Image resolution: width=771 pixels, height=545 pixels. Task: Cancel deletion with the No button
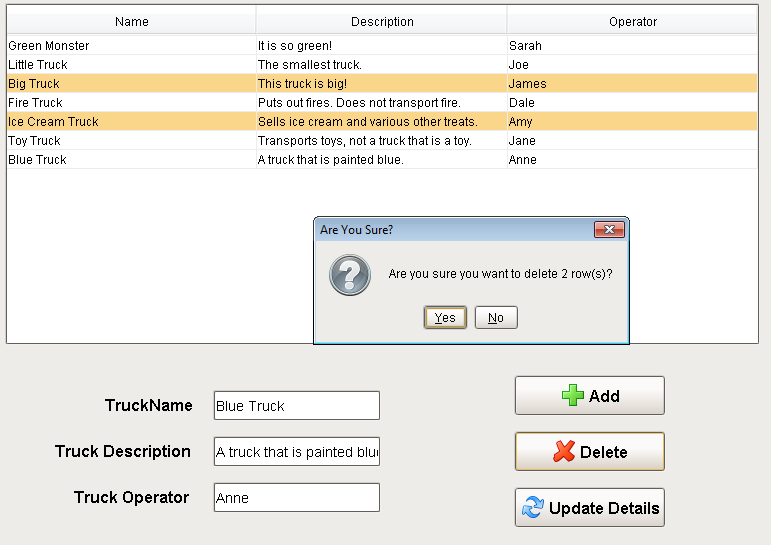coord(496,317)
